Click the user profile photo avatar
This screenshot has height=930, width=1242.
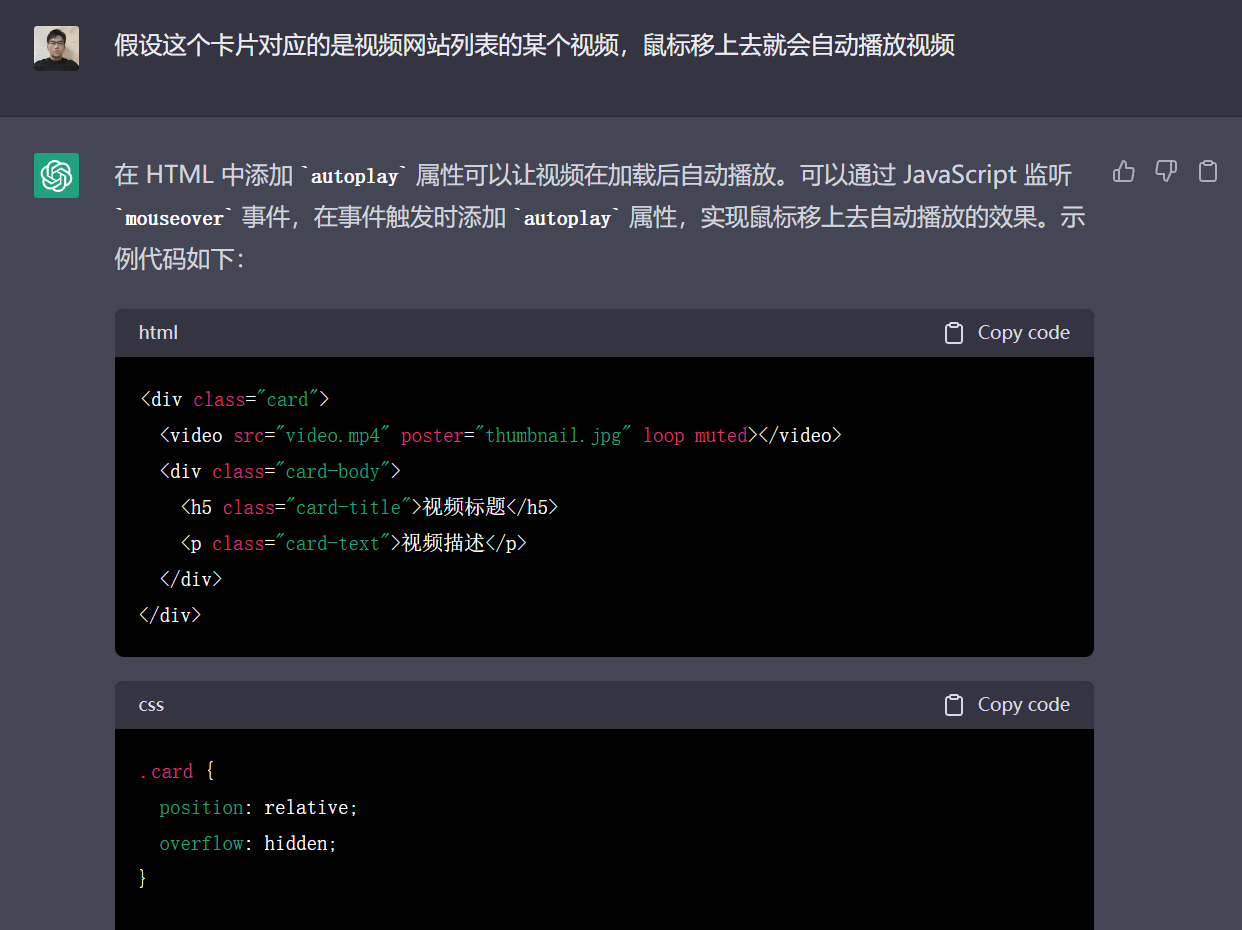[x=56, y=48]
